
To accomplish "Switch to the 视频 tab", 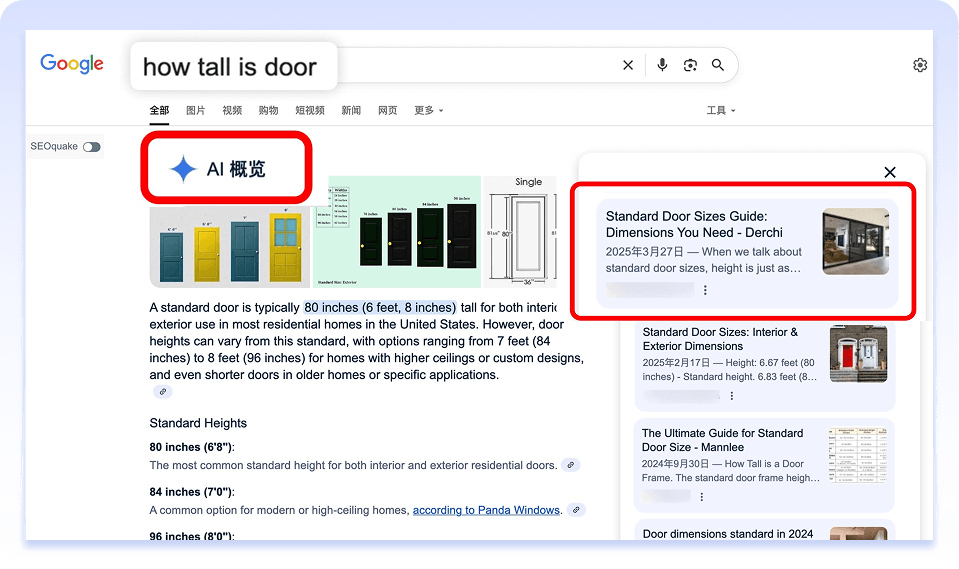I will [232, 110].
